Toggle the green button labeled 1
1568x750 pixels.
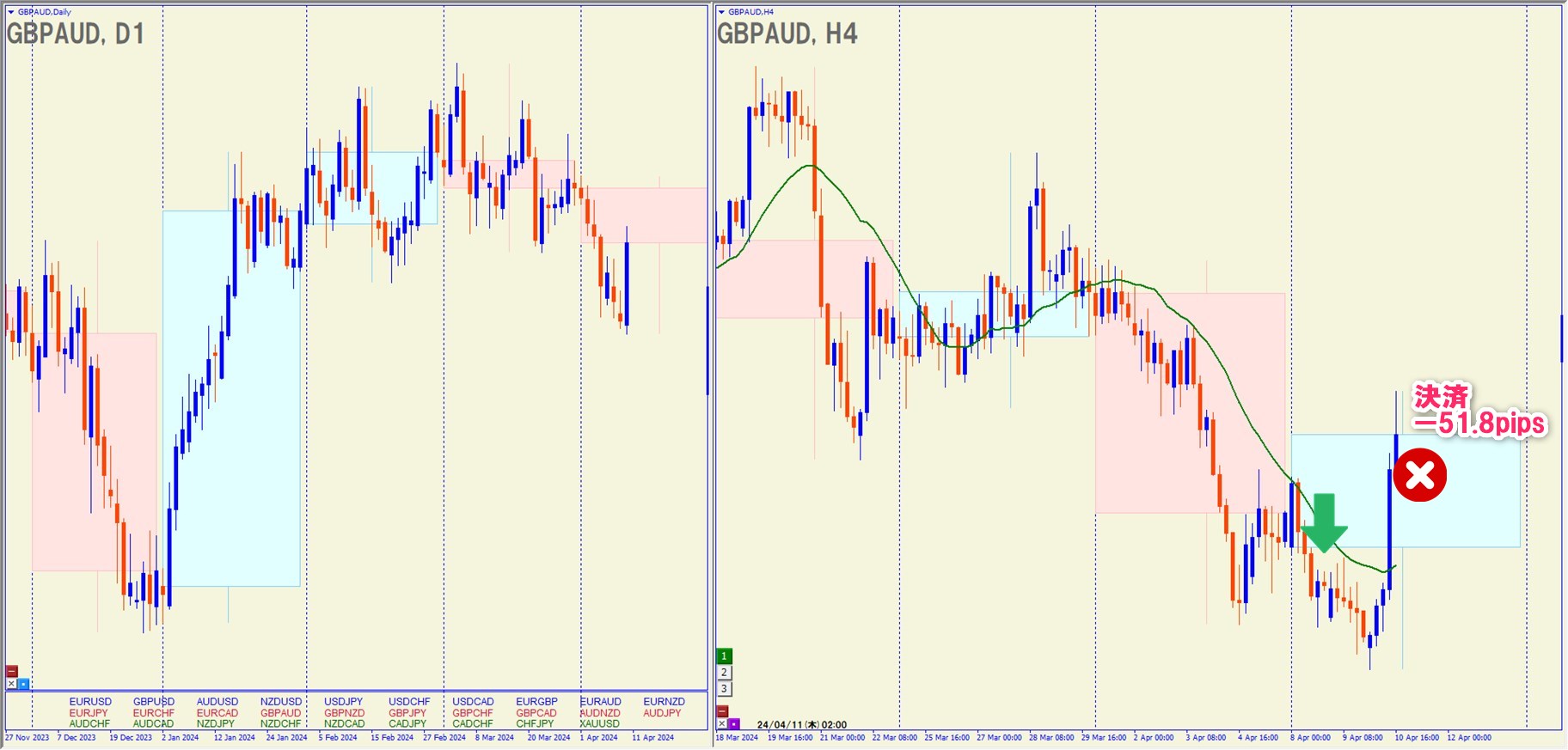pos(724,656)
